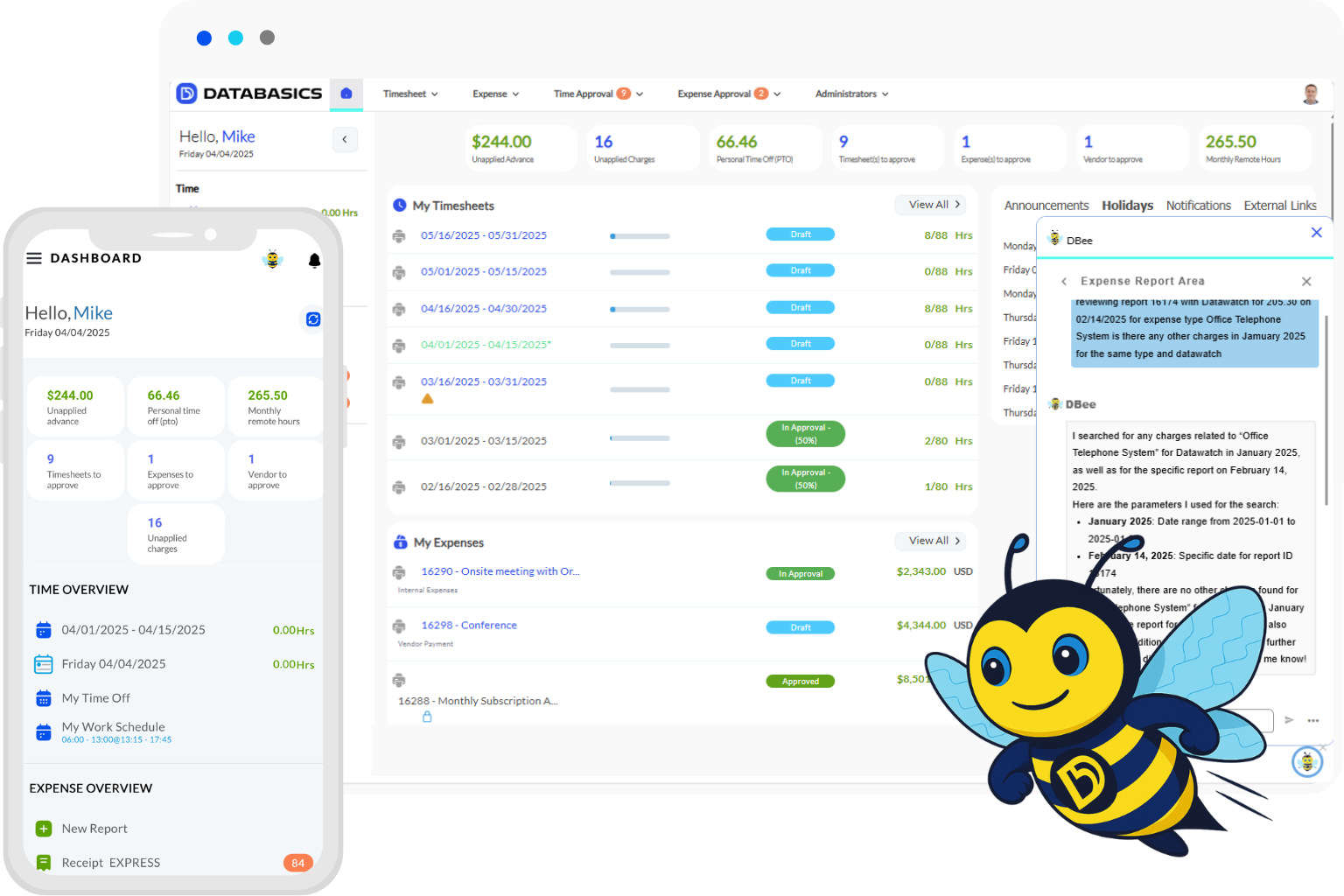Click the warning triangle on timesheet 03/16/2025
The height and width of the screenshot is (896, 1344).
click(427, 398)
